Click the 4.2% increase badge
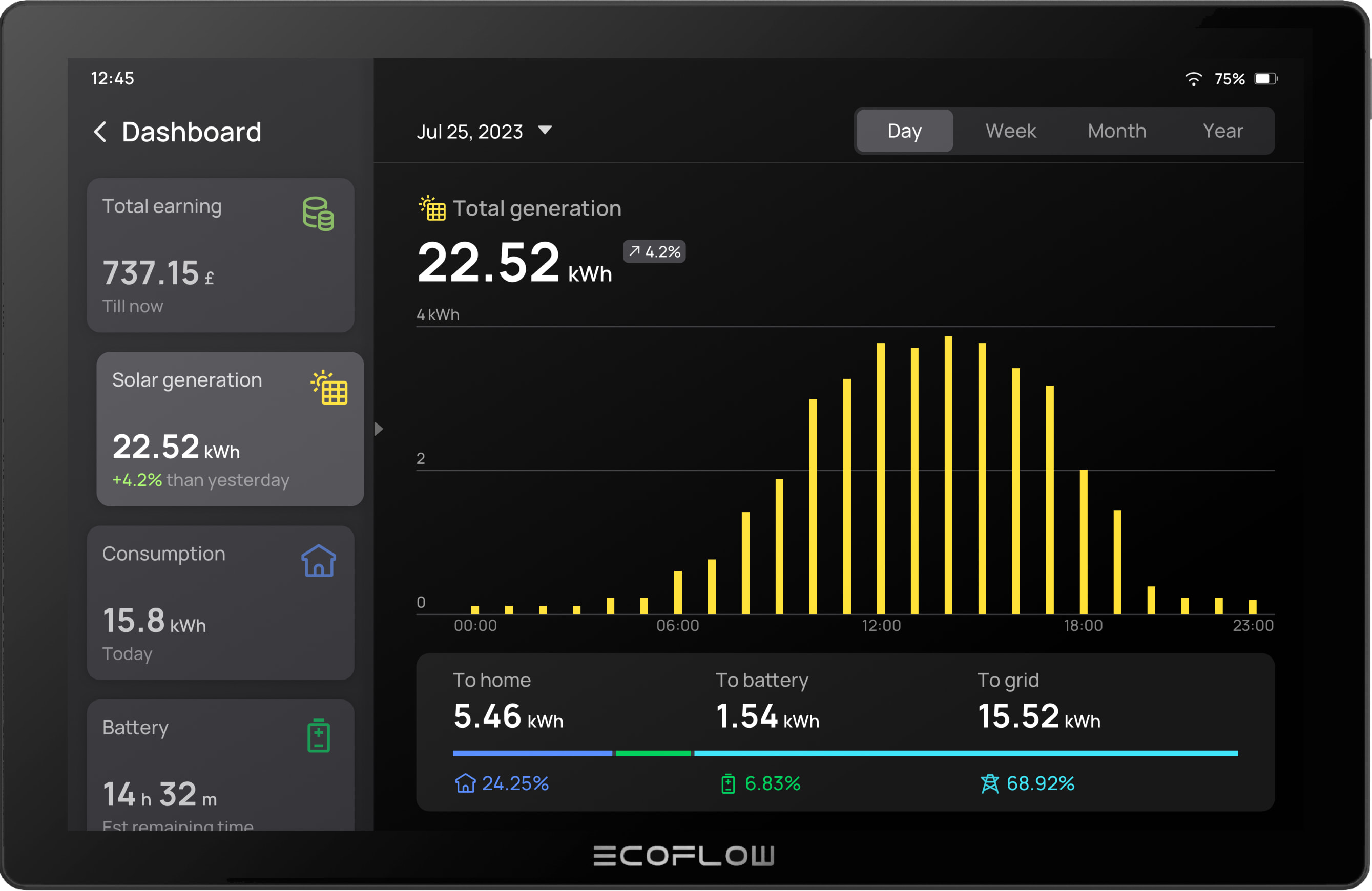Viewport: 1372px width, 891px height. click(654, 252)
